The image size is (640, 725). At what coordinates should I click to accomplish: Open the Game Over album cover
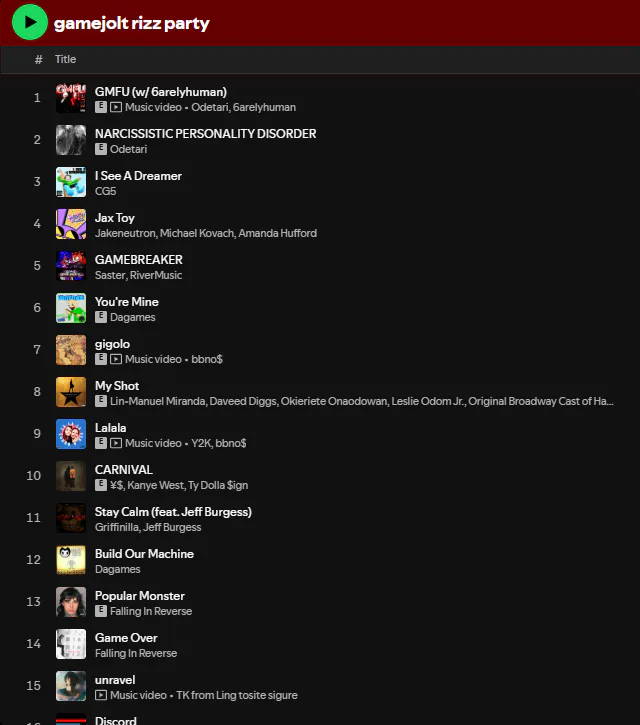[71, 644]
